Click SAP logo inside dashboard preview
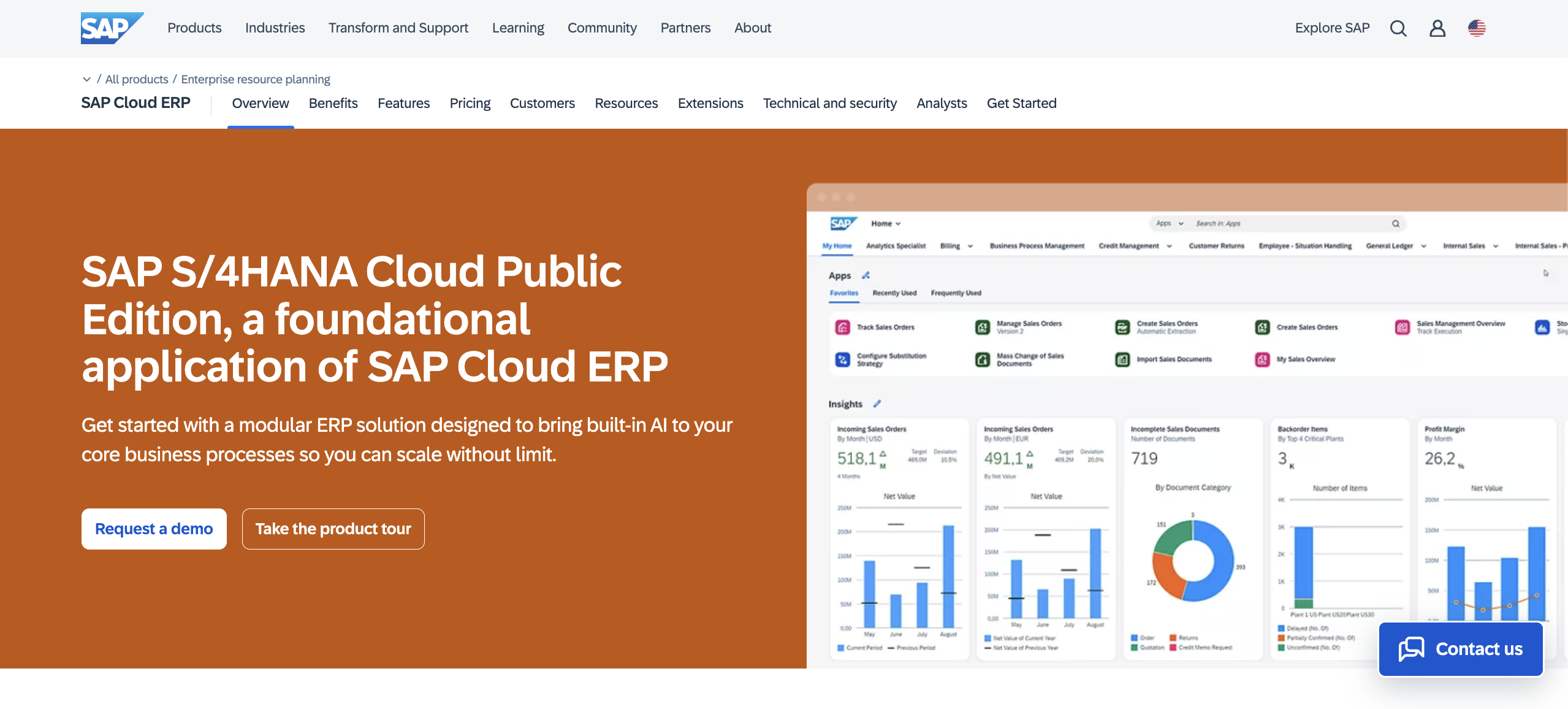 843,223
